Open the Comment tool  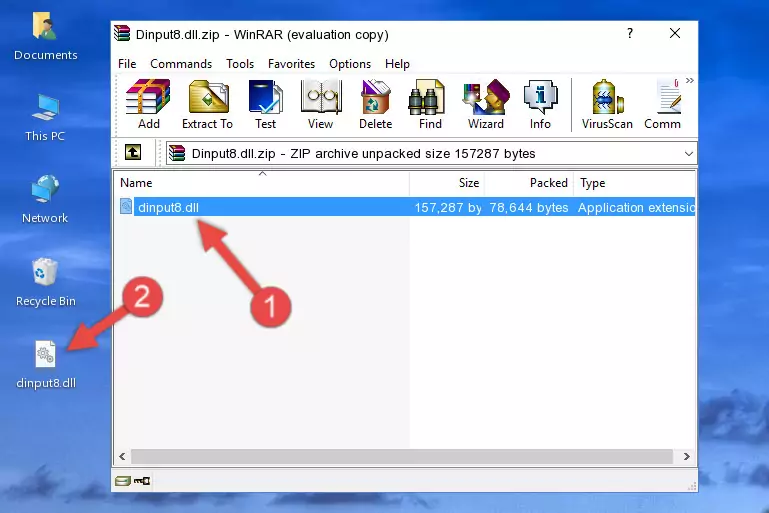(663, 104)
